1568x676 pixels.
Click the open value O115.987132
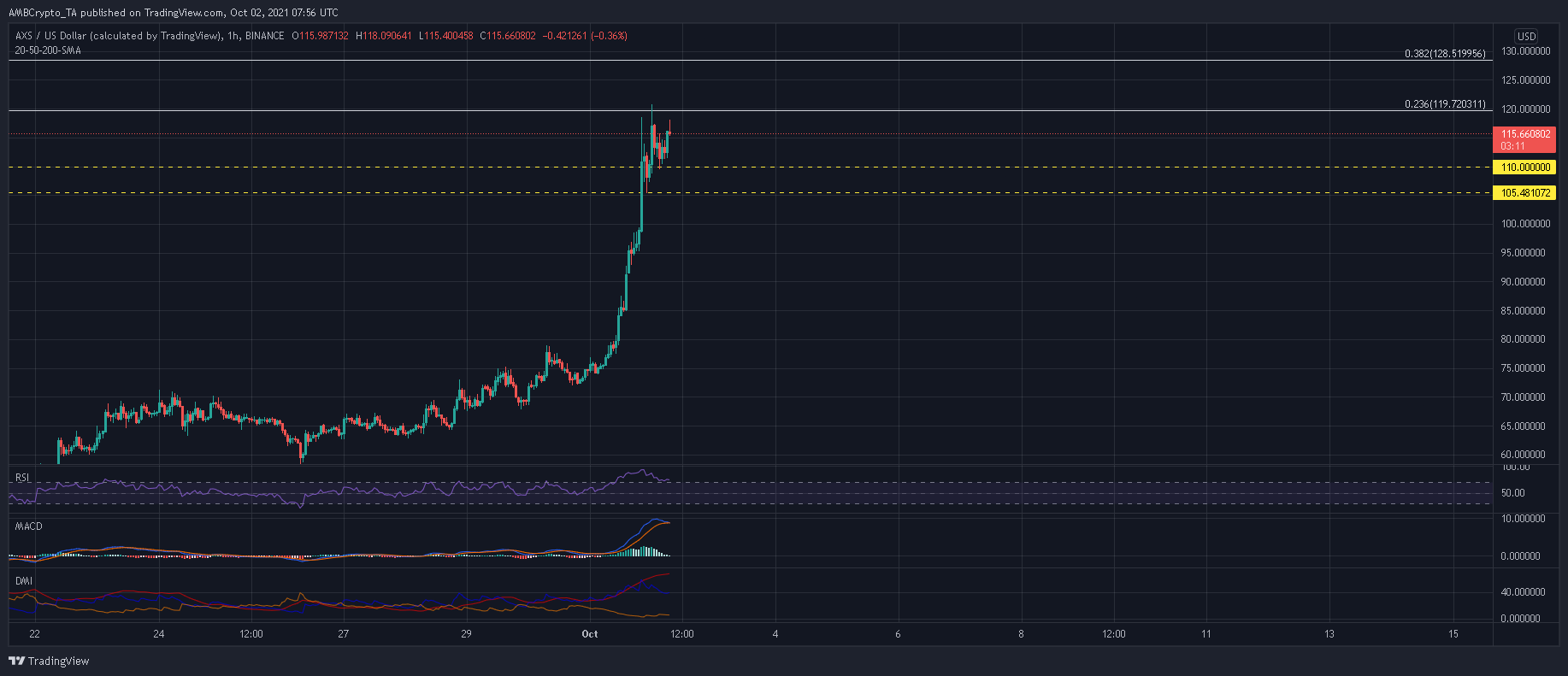[x=321, y=36]
